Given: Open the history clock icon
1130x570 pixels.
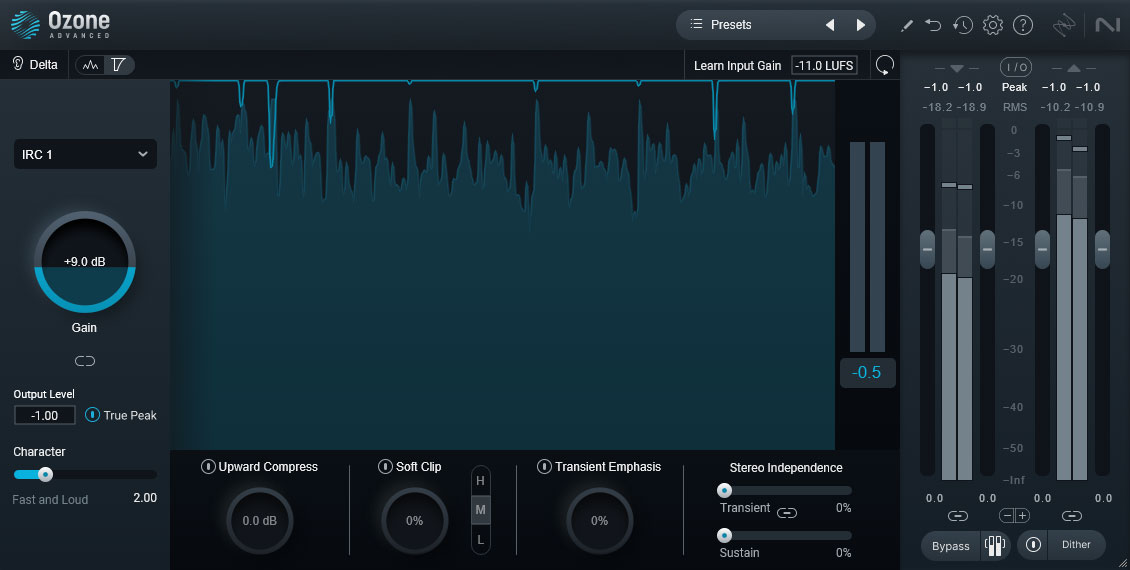Looking at the screenshot, I should [962, 25].
